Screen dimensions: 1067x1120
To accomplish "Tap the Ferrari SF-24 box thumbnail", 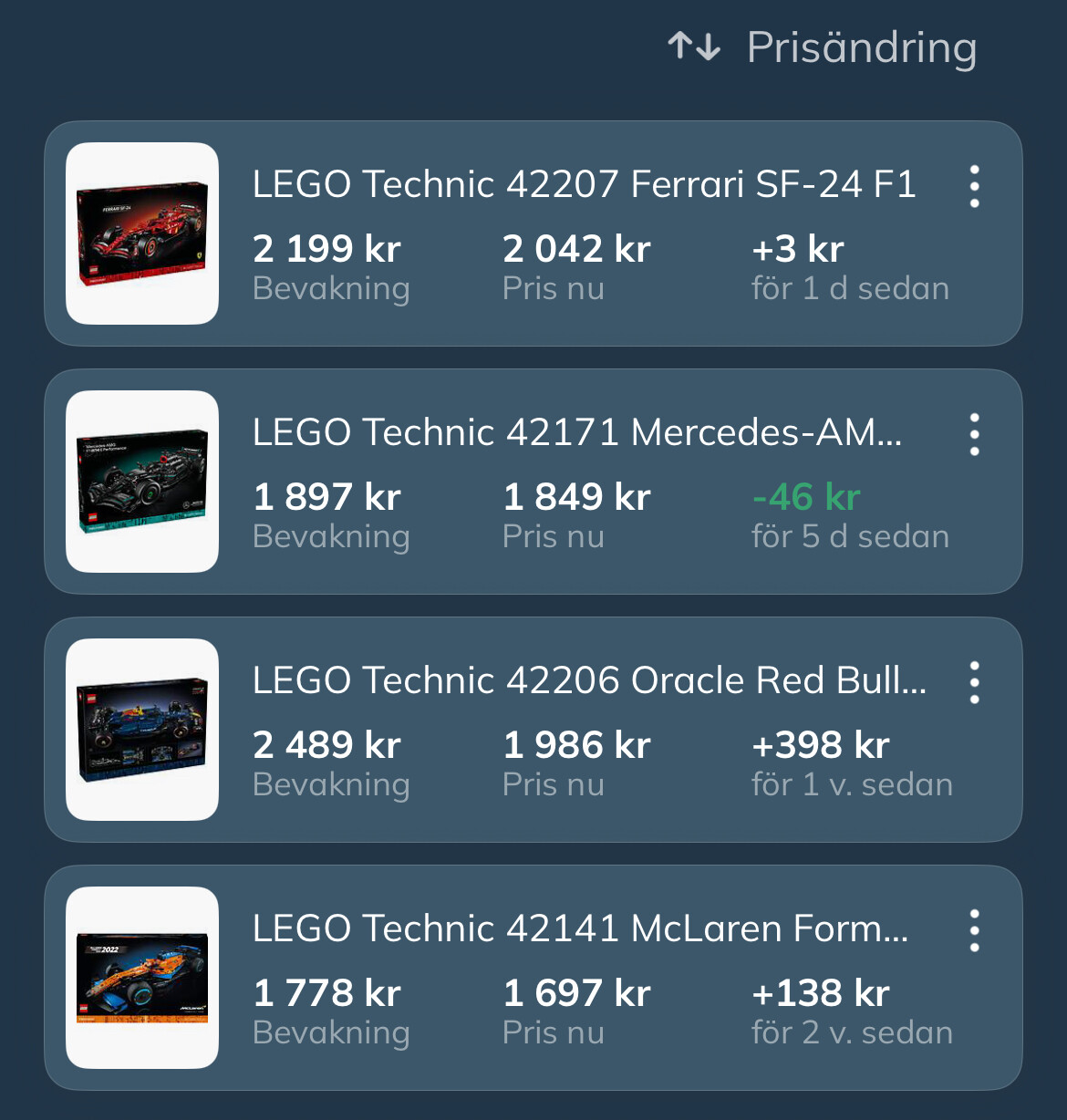I will (142, 233).
